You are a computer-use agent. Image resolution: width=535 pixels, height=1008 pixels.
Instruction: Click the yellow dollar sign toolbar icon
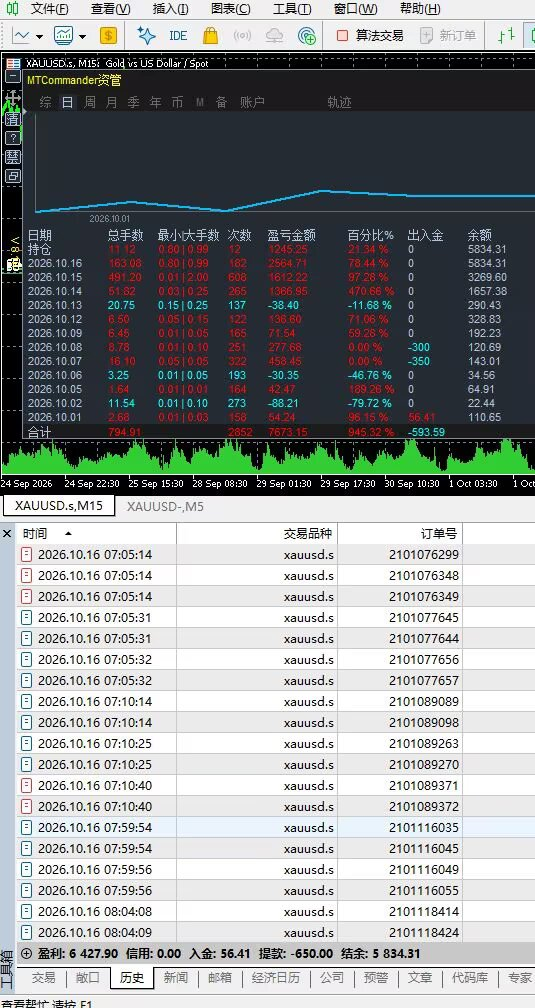(108, 36)
